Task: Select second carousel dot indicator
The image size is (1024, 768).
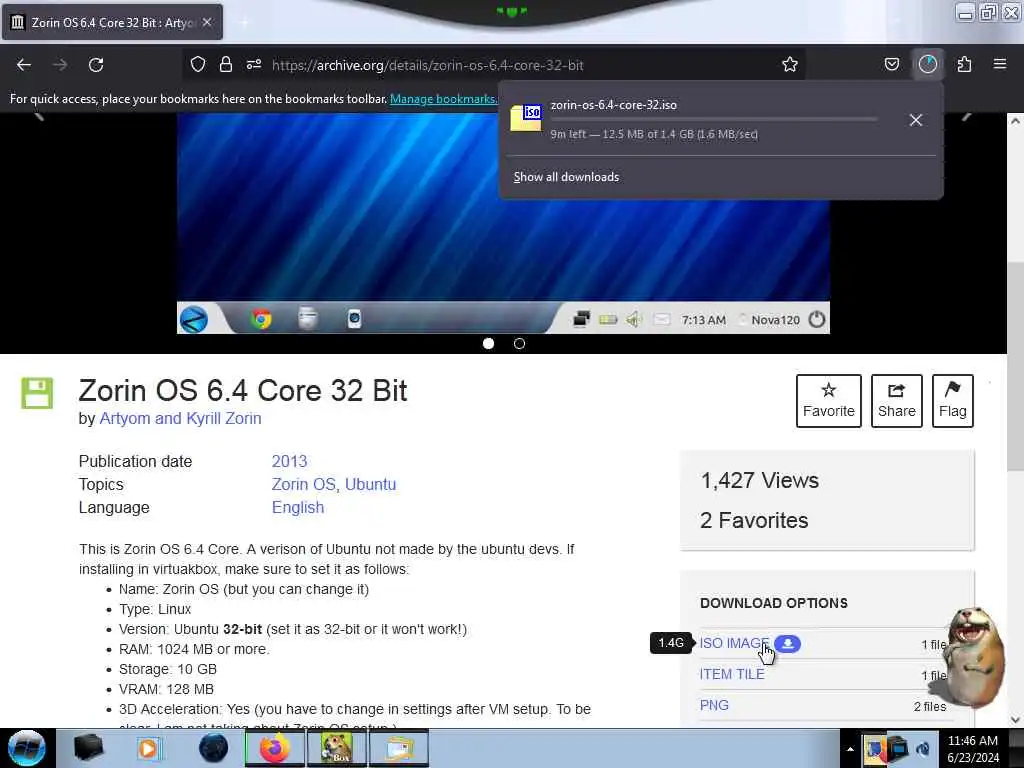Action: (x=519, y=344)
